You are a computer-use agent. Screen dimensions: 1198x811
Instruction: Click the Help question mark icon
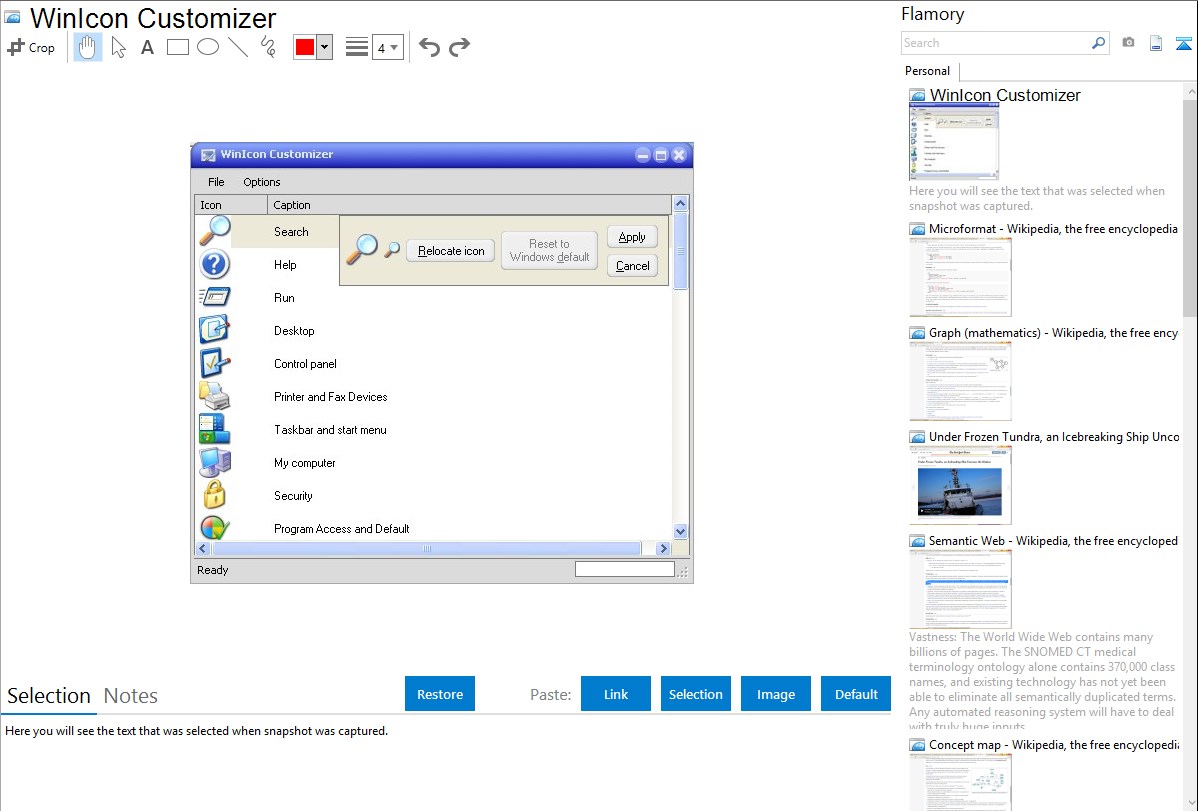click(x=215, y=264)
